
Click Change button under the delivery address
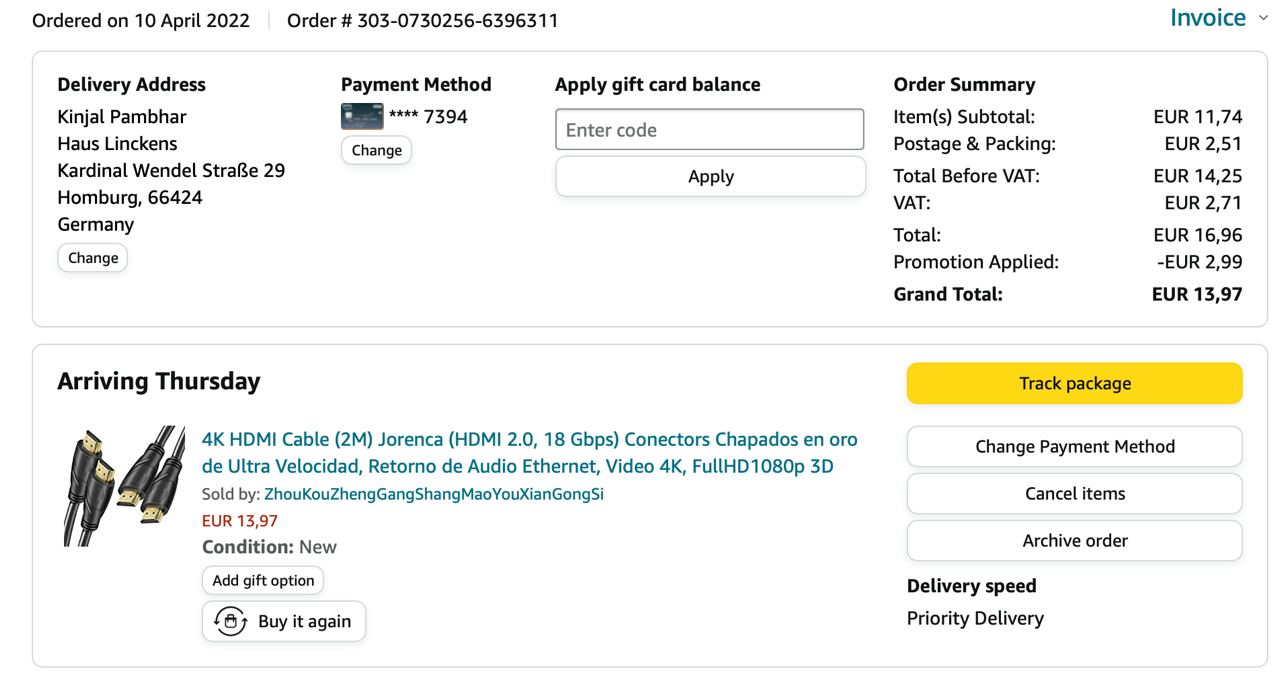93,258
